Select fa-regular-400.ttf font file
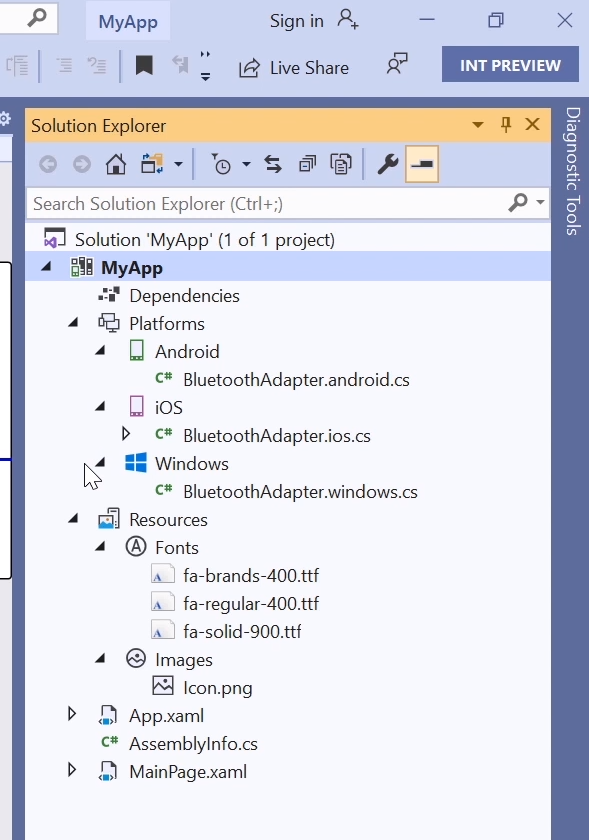The width and height of the screenshot is (589, 840). click(x=251, y=604)
